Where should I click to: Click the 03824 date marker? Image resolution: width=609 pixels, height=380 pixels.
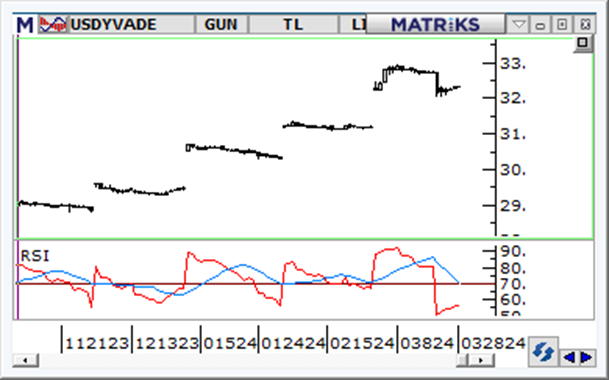tap(427, 343)
